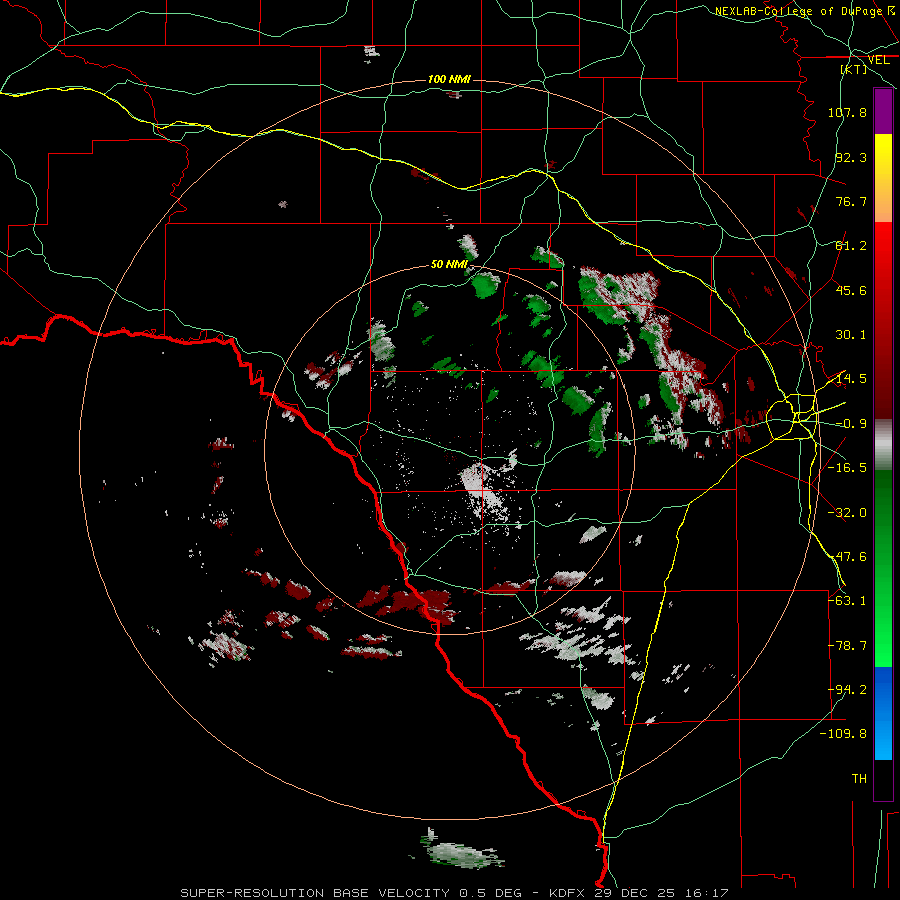Select the -63.1 scale value

point(847,601)
